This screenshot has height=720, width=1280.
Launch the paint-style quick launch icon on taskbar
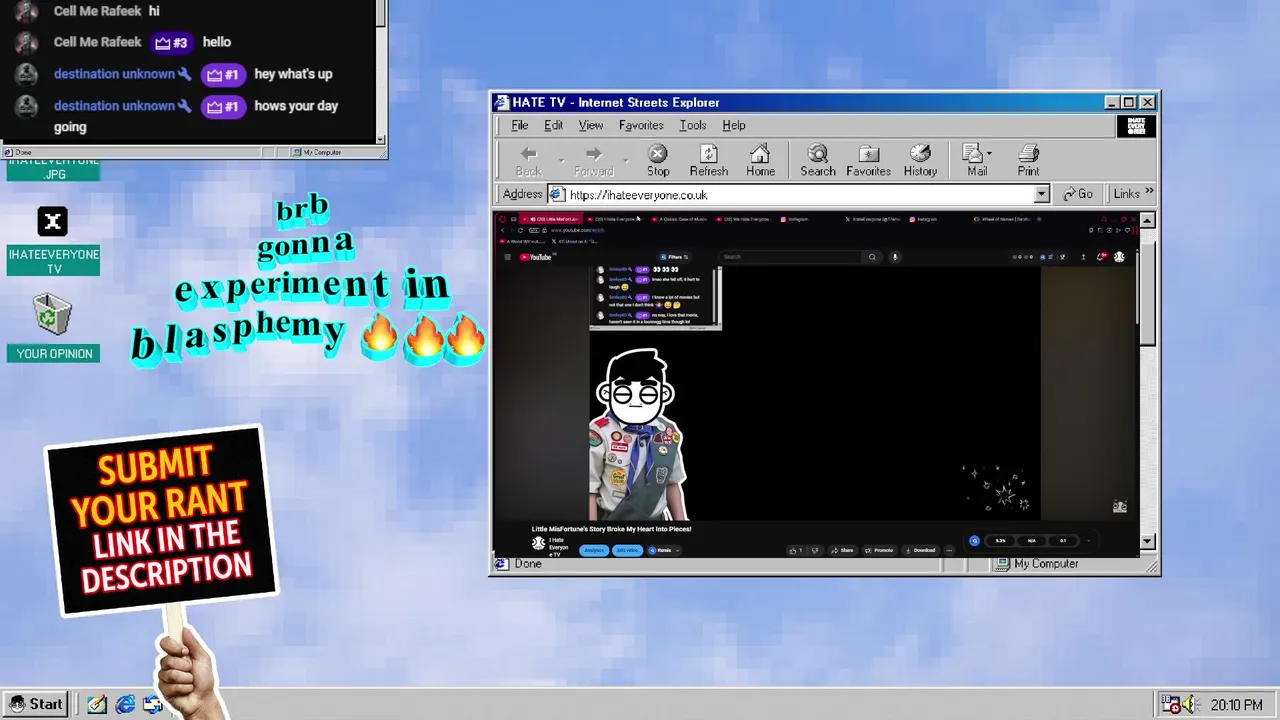pyautogui.click(x=97, y=704)
